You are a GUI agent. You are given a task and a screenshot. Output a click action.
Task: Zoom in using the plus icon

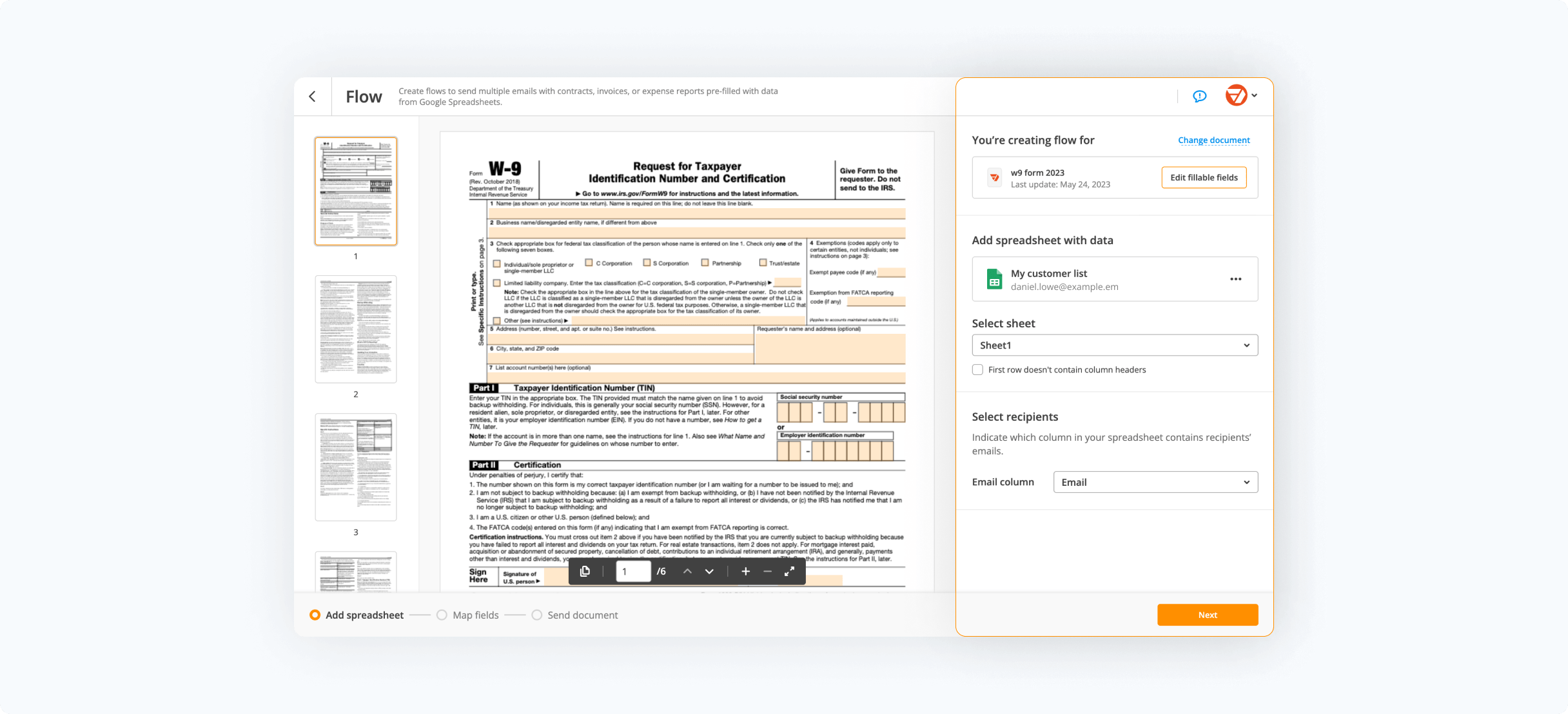coord(745,571)
